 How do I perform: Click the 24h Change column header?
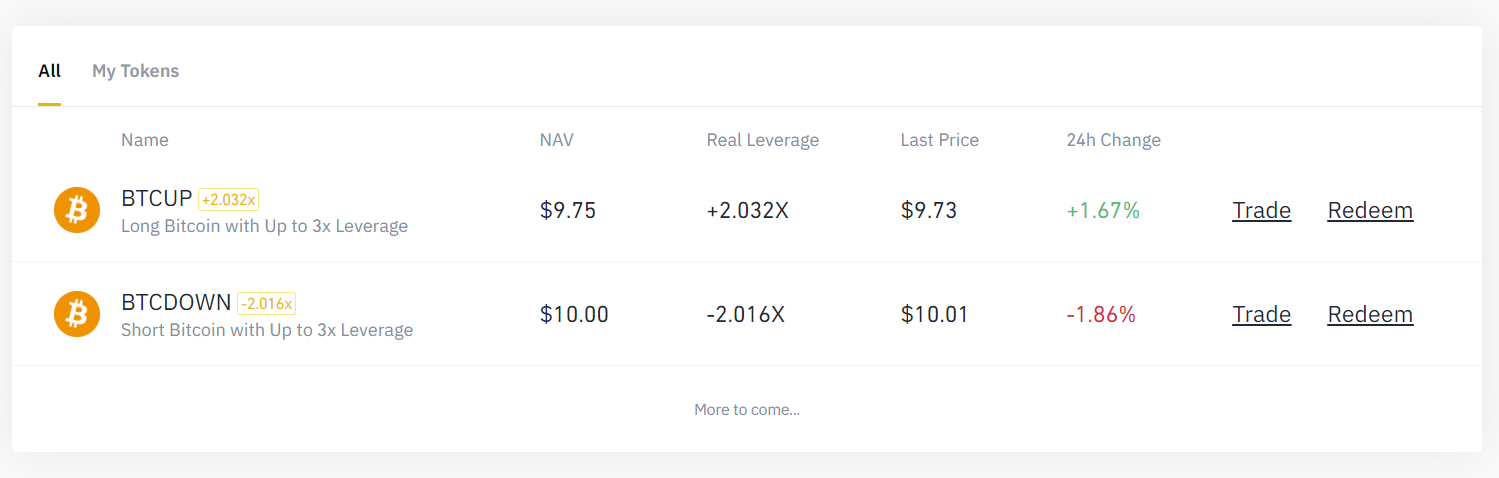click(x=1113, y=140)
